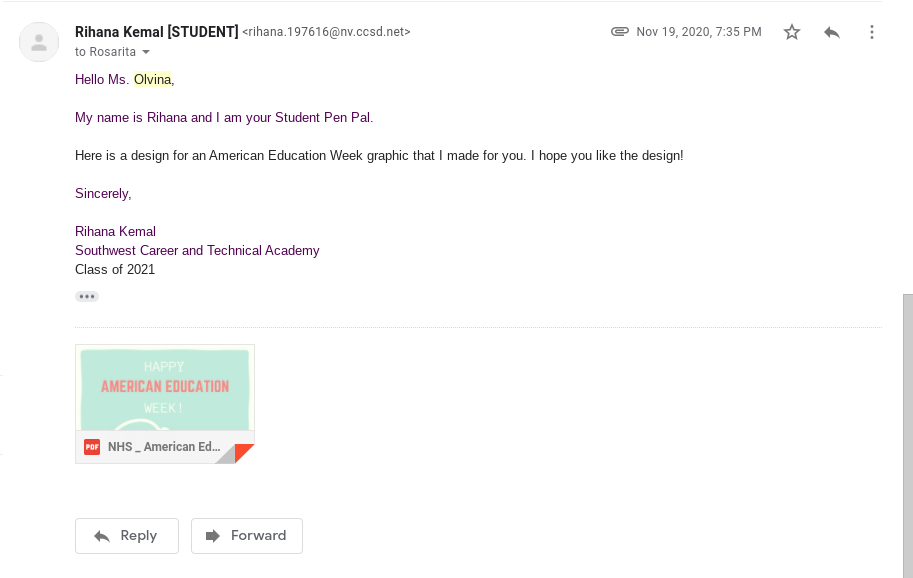Open the American Education Week attachment preview

165,388
